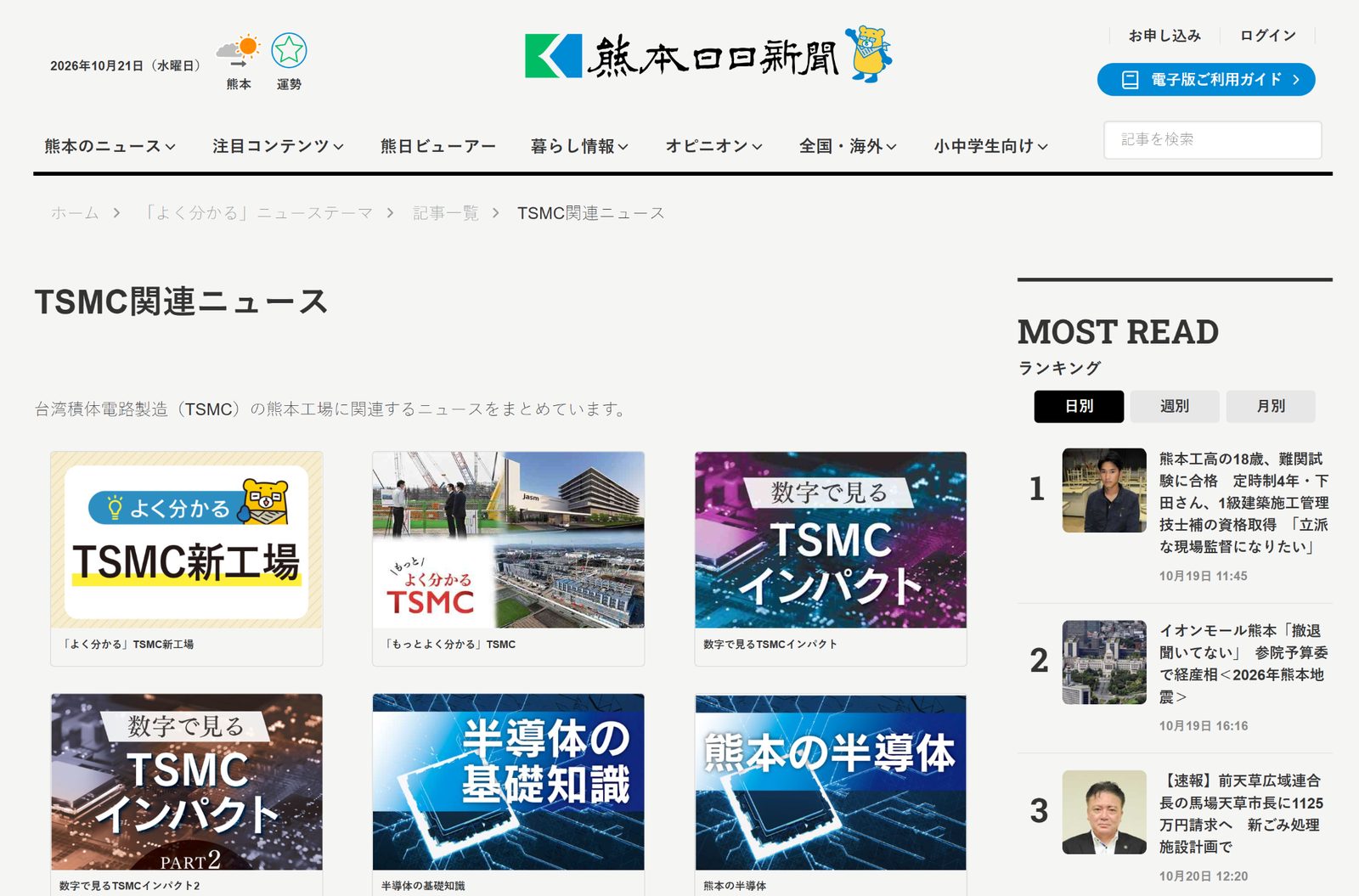1359x896 pixels.
Task: Expand the 暮らし情報 menu
Action: 579,146
